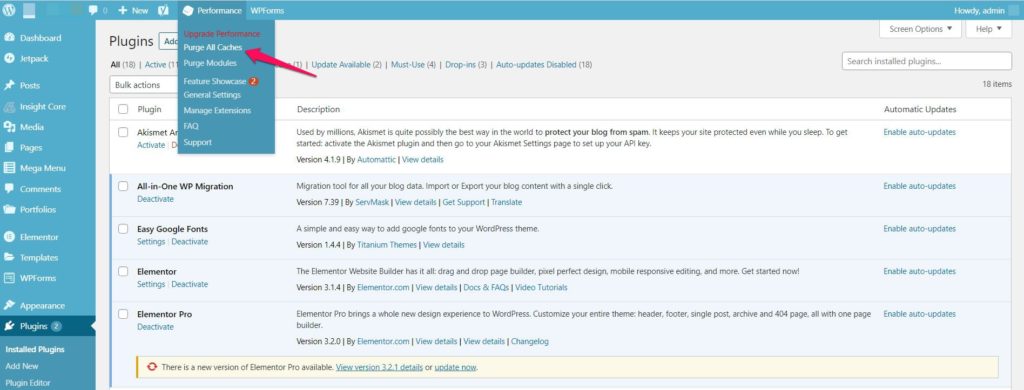Click the Pages icon in sidebar

click(x=9, y=148)
